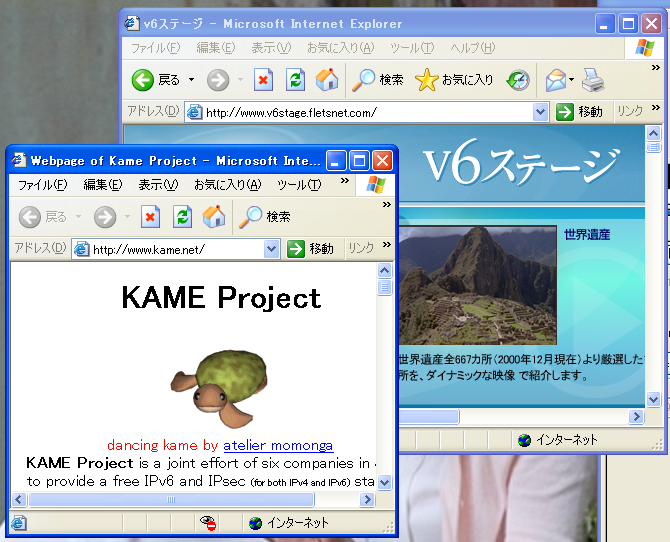Click address field showing www.v6stage.fletsnet.com
The width and height of the screenshot is (670, 542).
coord(367,112)
